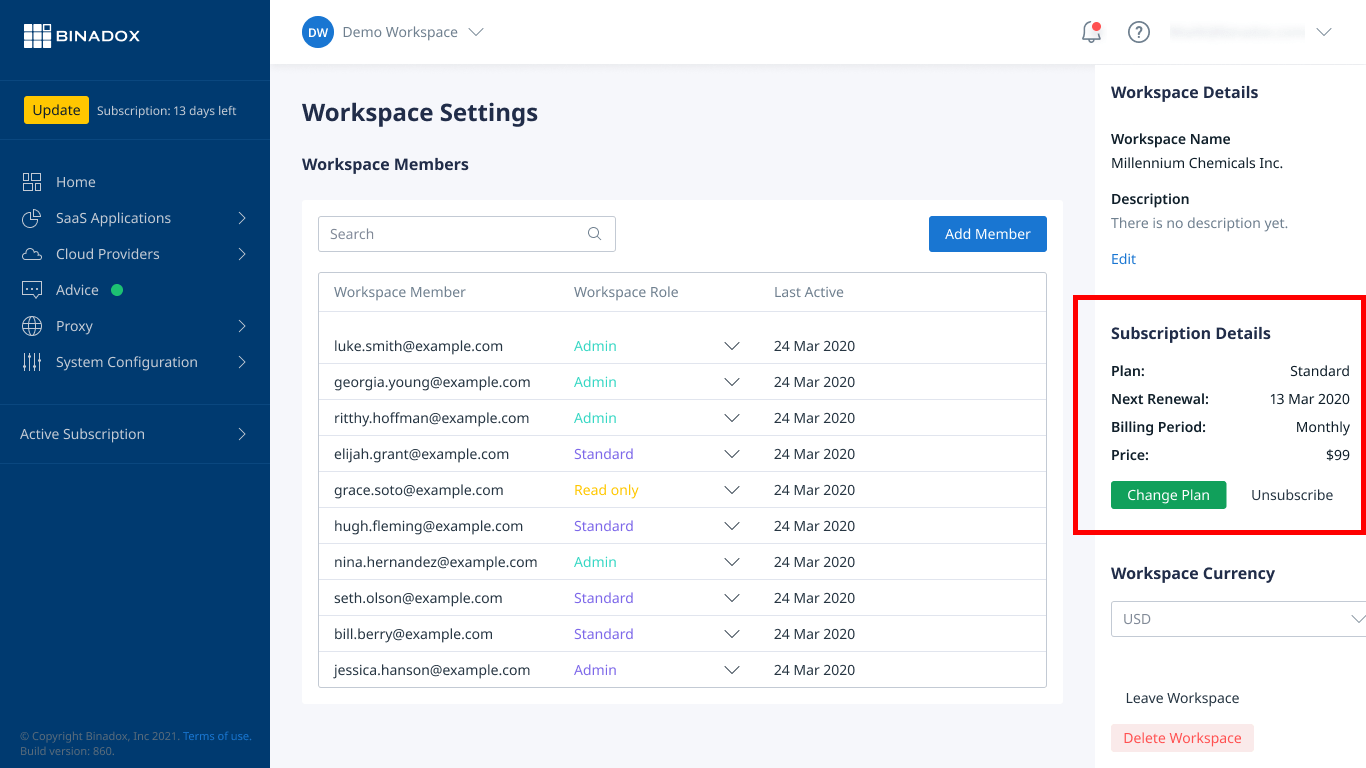Click the Millennium Chemicals Inc. workspace name
1366x768 pixels.
click(x=1197, y=163)
